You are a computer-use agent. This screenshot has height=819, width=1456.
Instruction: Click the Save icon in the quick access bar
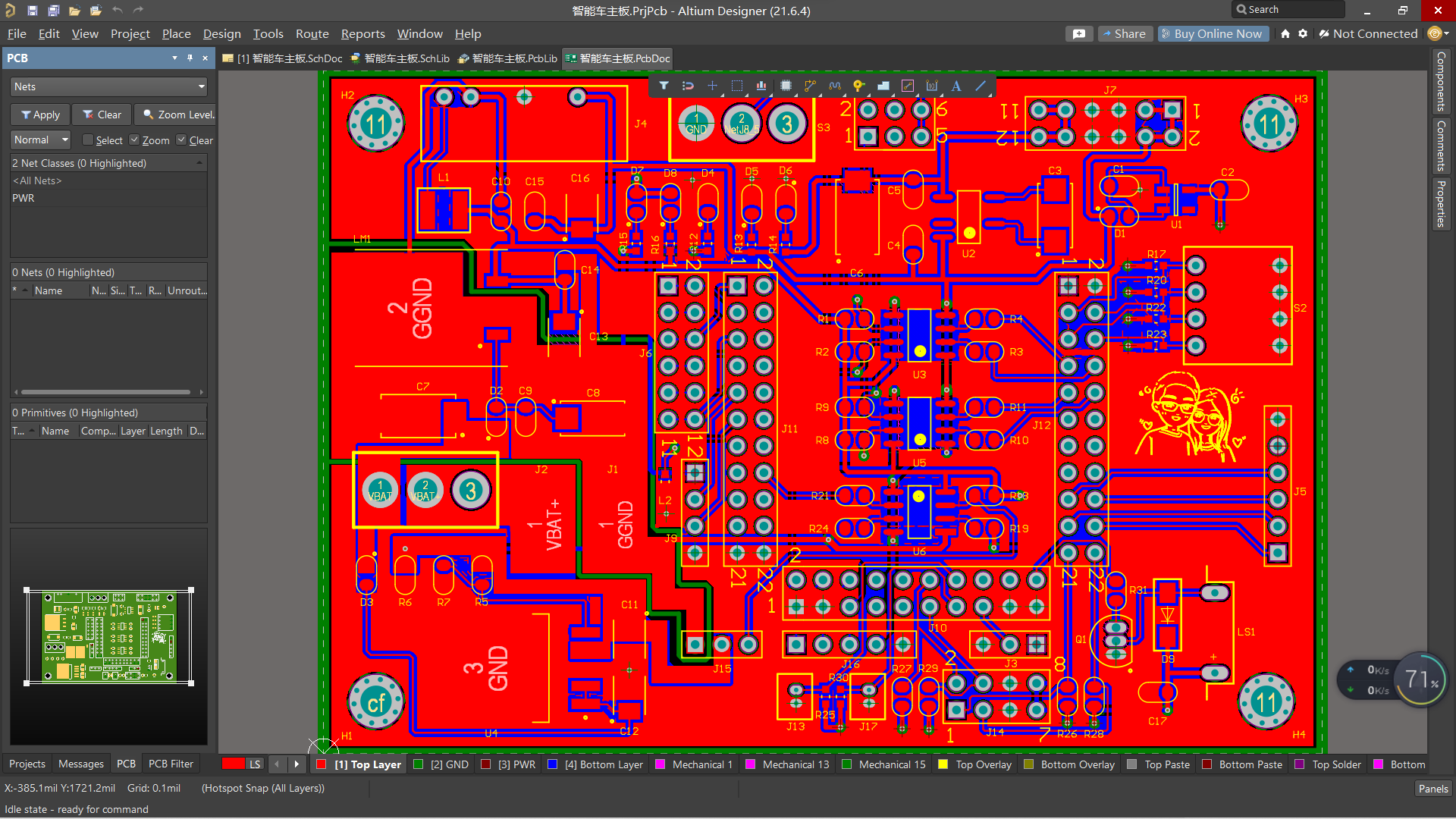[32, 11]
